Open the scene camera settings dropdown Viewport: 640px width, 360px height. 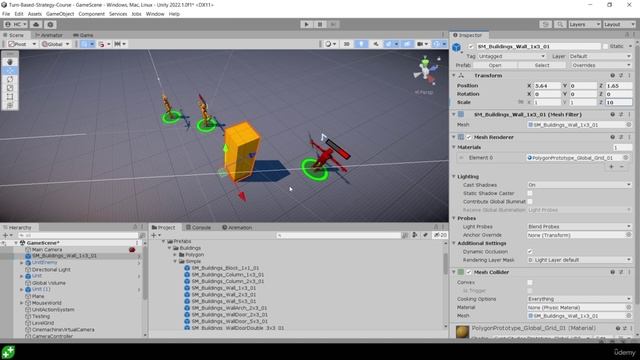422,44
